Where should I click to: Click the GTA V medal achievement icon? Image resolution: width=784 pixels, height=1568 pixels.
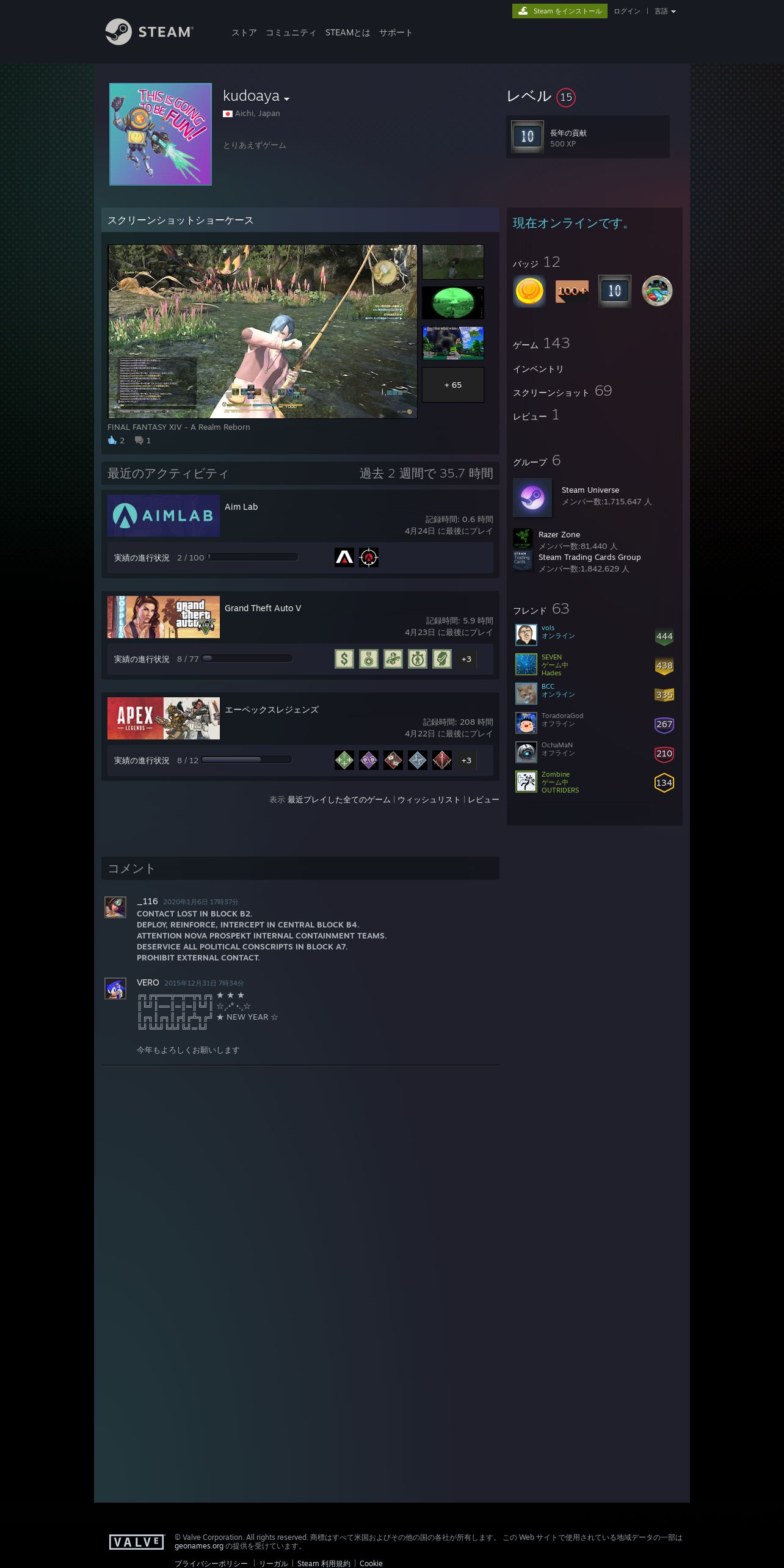click(369, 659)
